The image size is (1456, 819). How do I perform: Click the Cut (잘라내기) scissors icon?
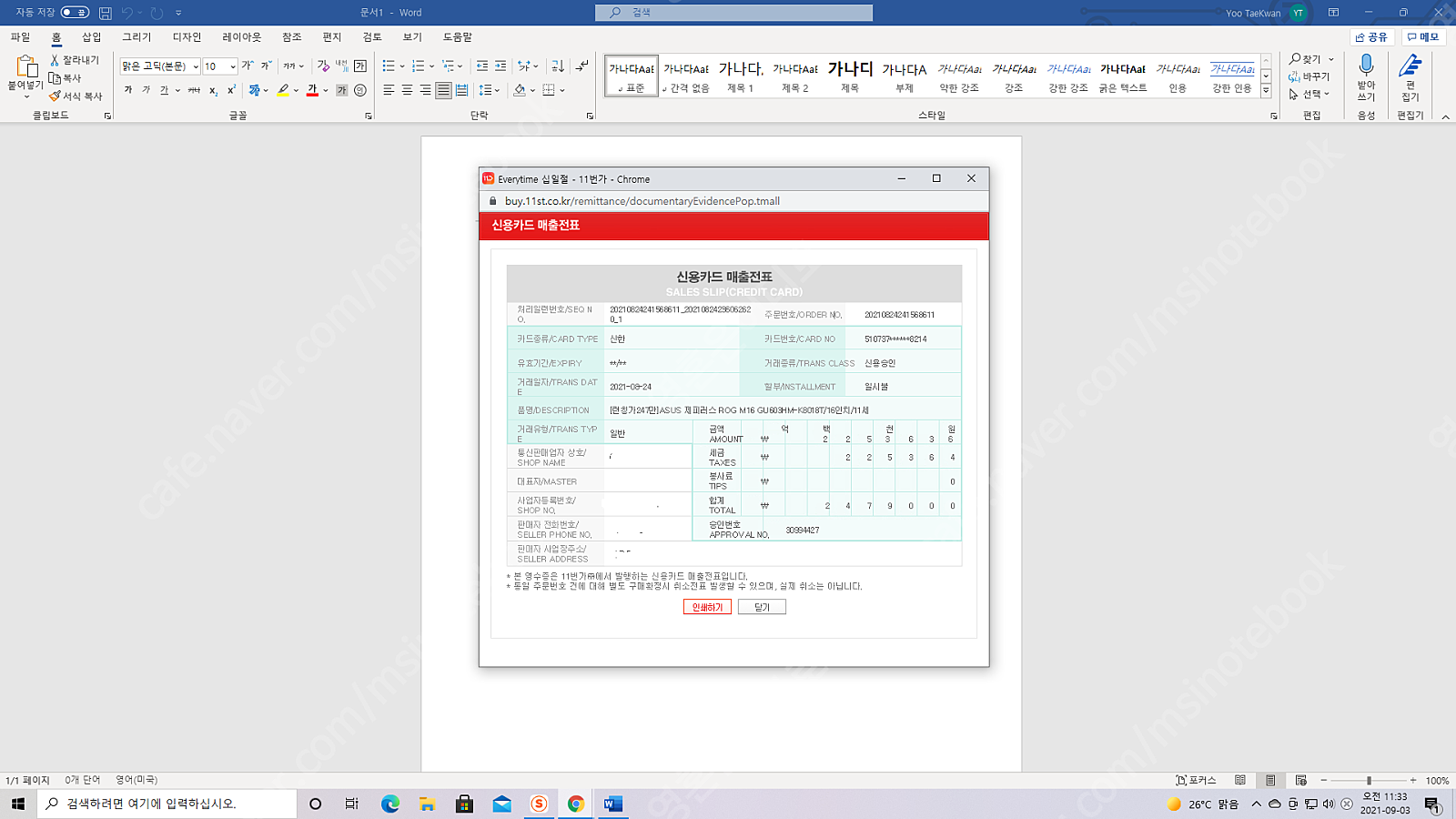tap(55, 60)
